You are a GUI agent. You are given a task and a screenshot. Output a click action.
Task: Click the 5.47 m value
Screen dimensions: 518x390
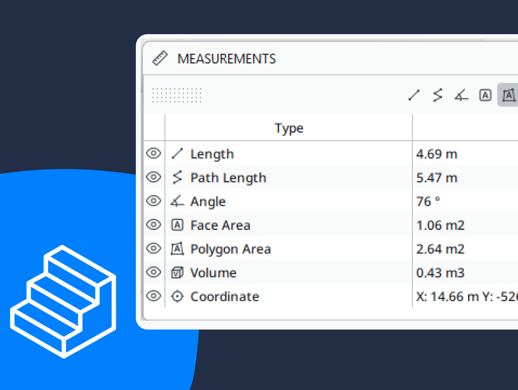pyautogui.click(x=437, y=178)
